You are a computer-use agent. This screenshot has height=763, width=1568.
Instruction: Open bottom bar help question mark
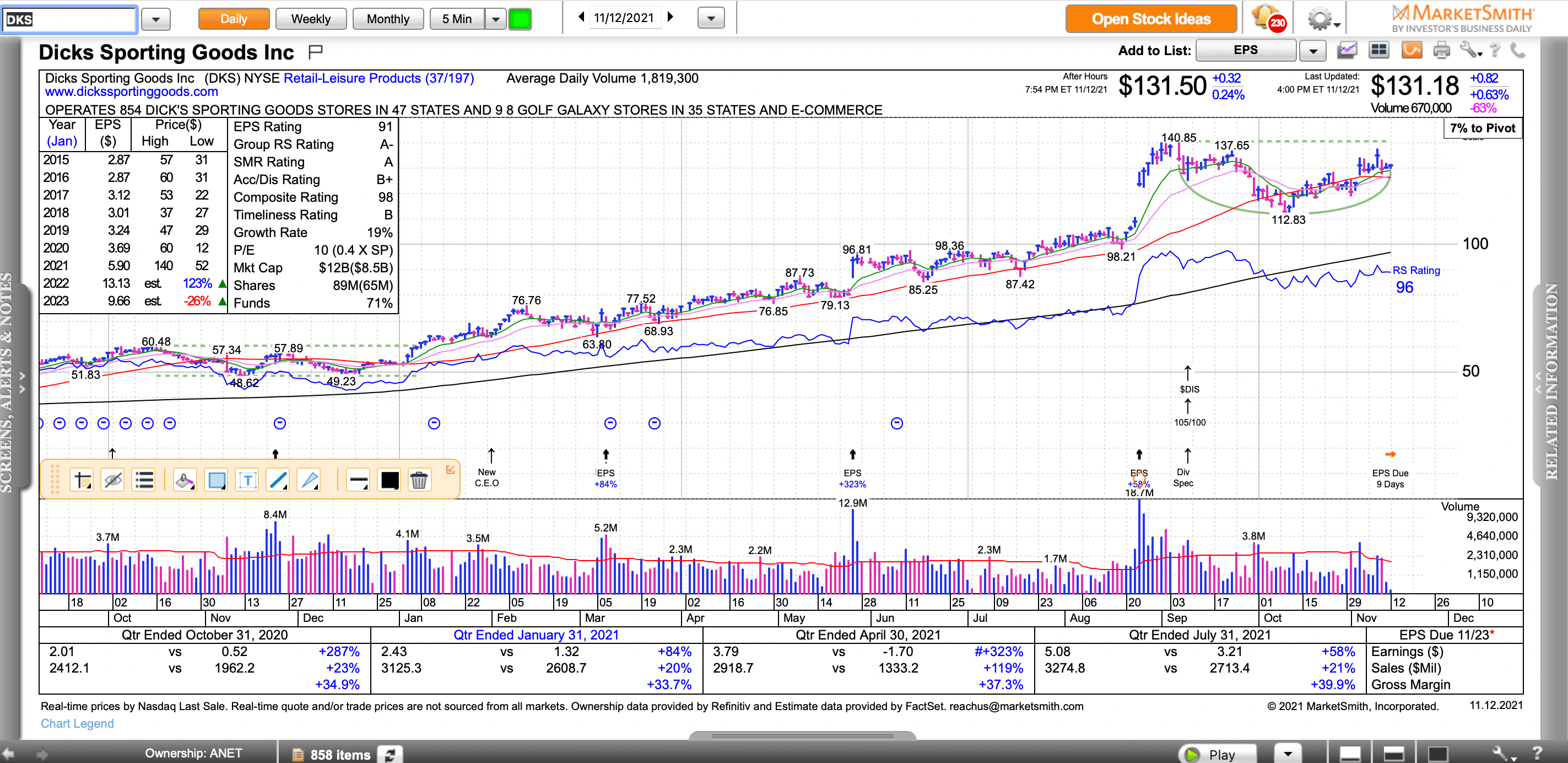coord(1537,754)
